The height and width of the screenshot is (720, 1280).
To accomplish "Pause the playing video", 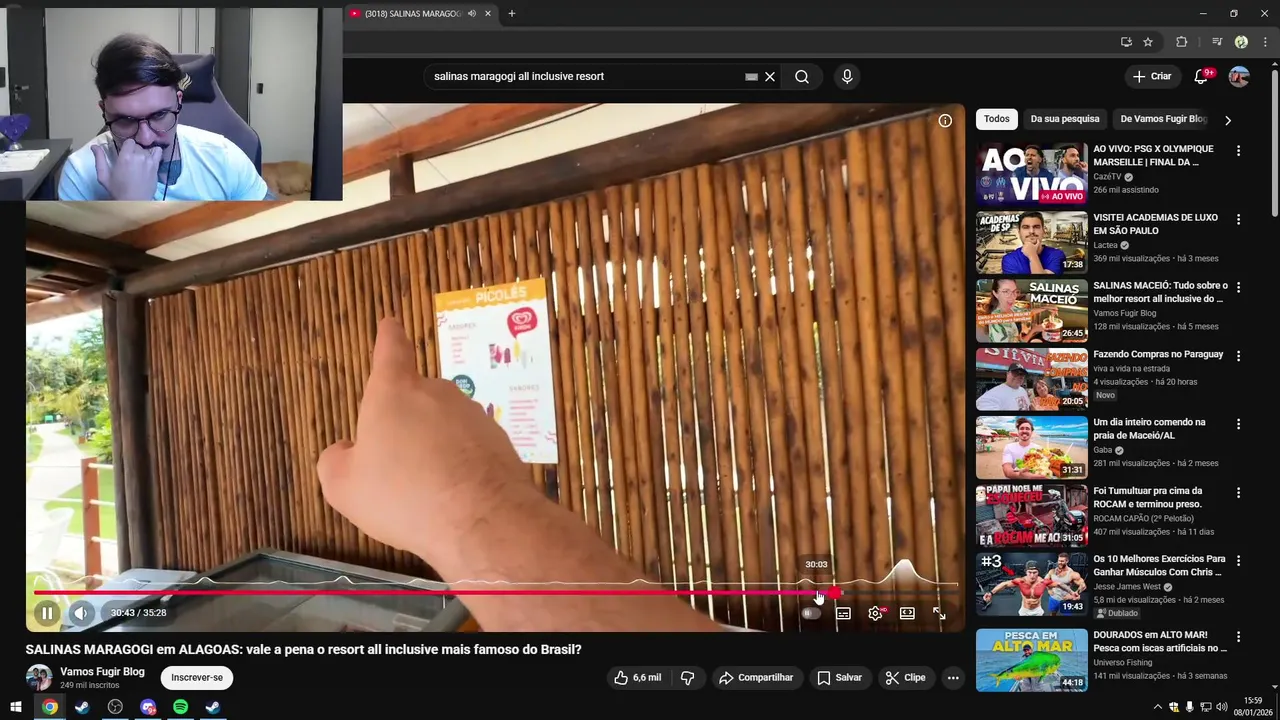I will (47, 613).
